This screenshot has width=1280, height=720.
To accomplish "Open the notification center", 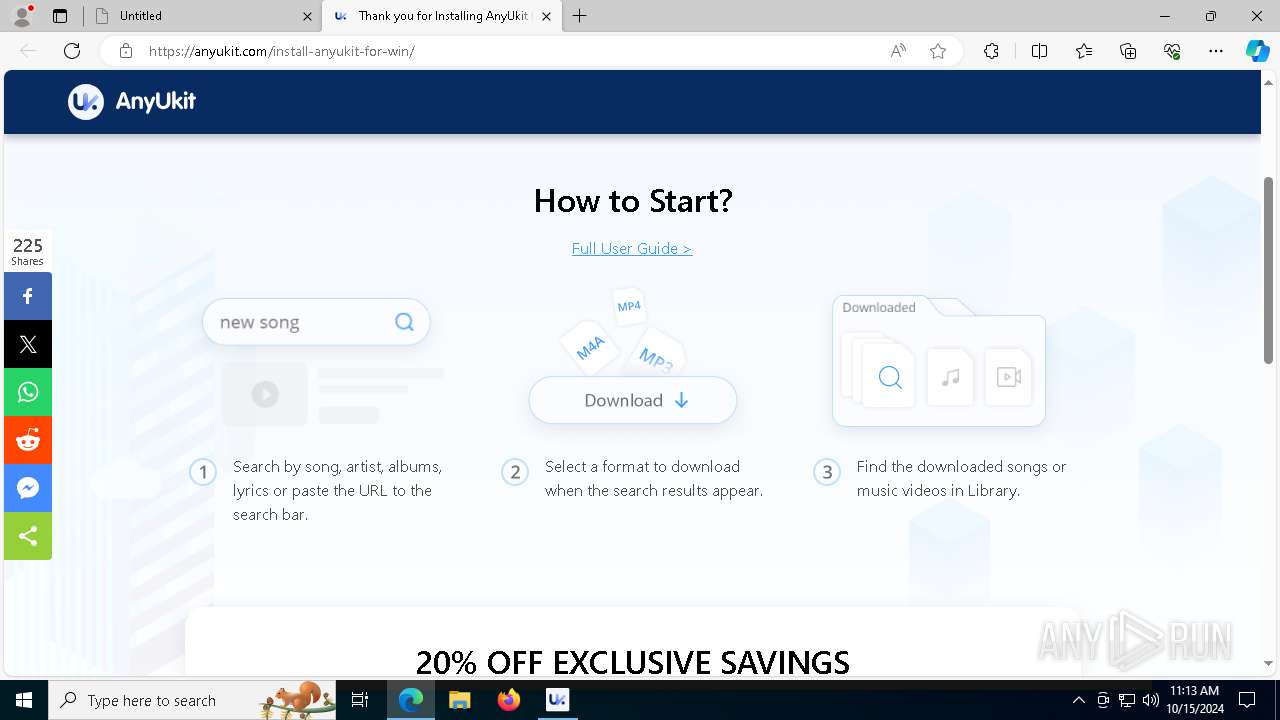I will [1247, 700].
